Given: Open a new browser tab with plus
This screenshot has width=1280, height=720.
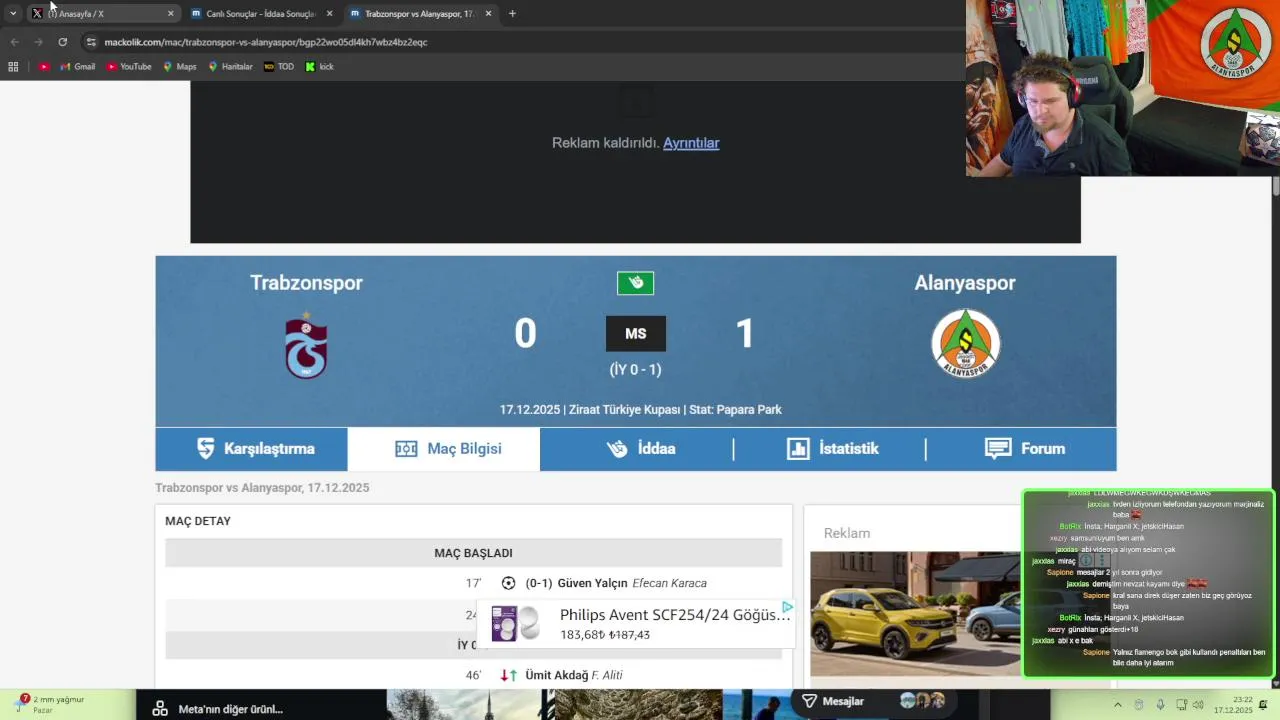Looking at the screenshot, I should 512,13.
